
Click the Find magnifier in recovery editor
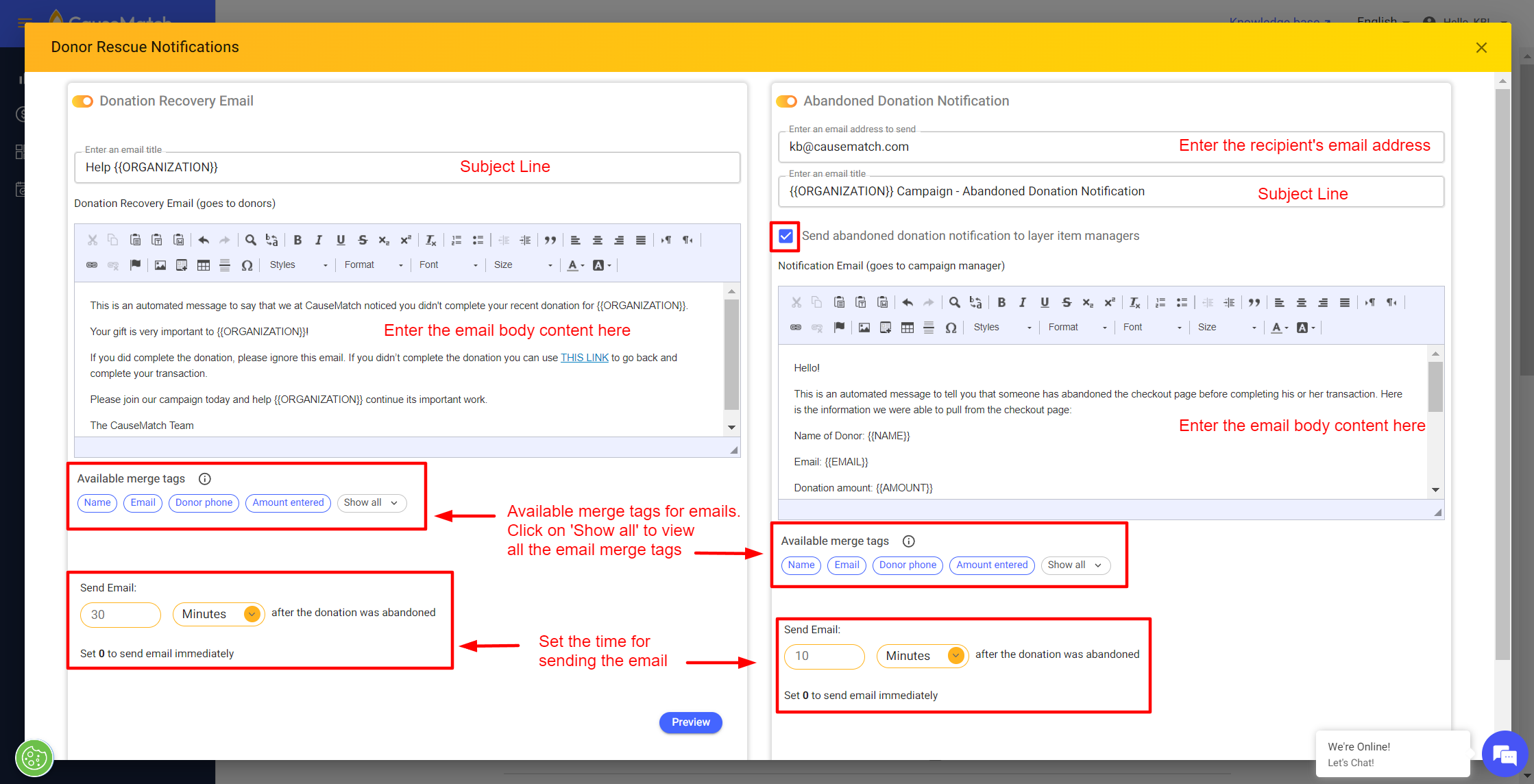[251, 240]
